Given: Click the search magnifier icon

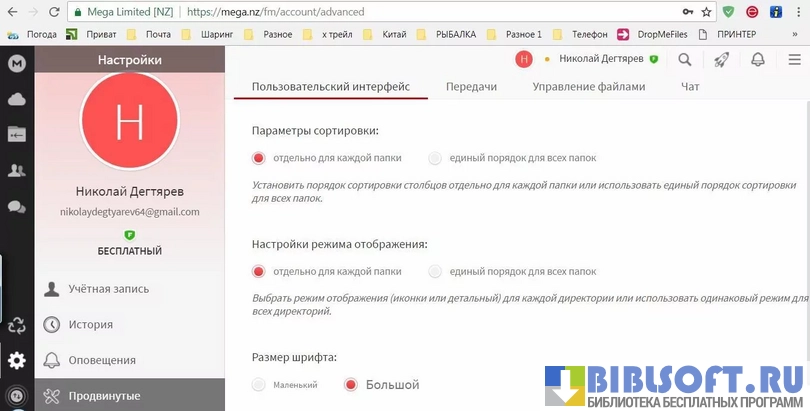Looking at the screenshot, I should click(685, 60).
